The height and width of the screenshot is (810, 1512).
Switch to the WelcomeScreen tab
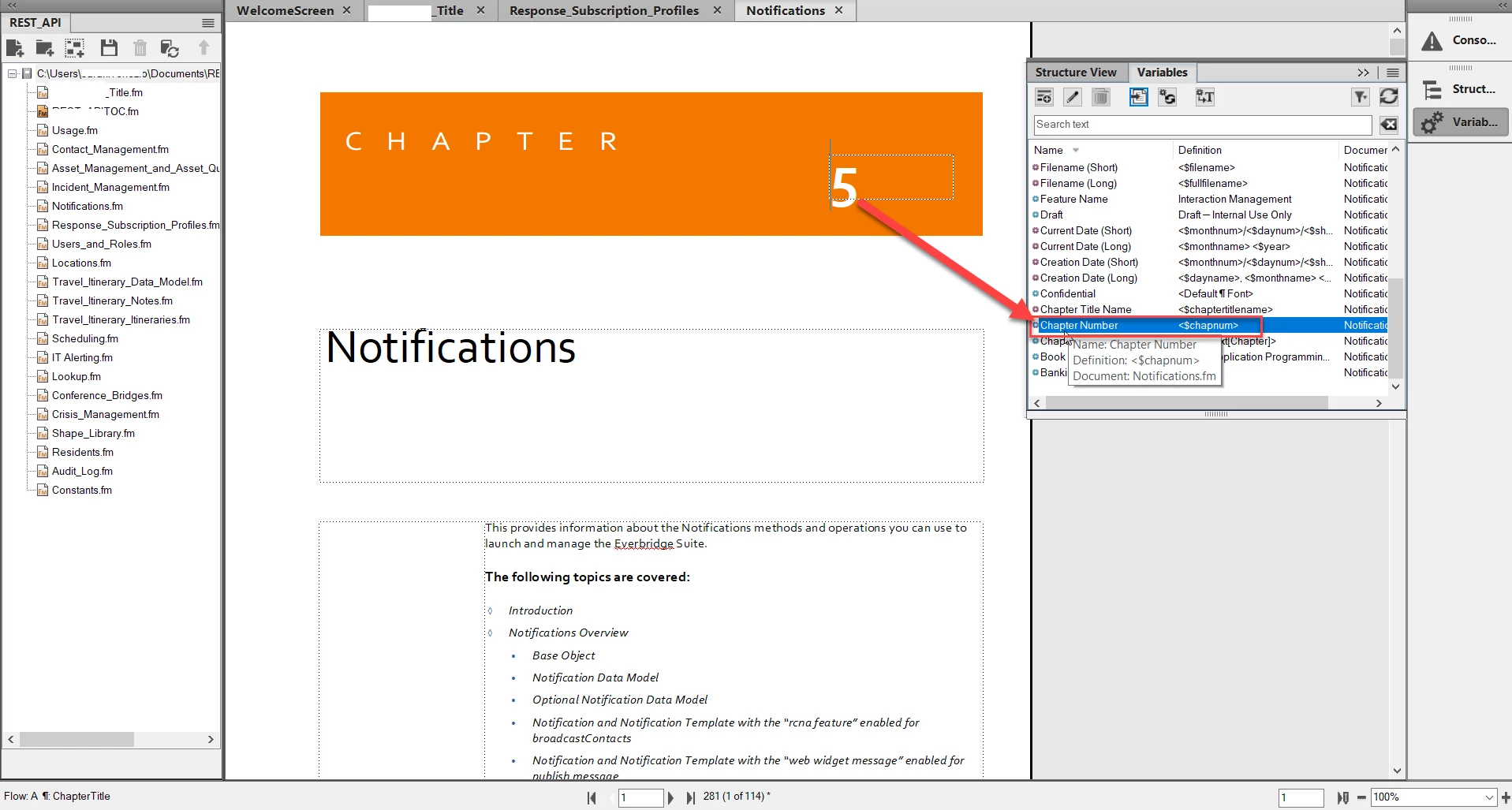(285, 10)
